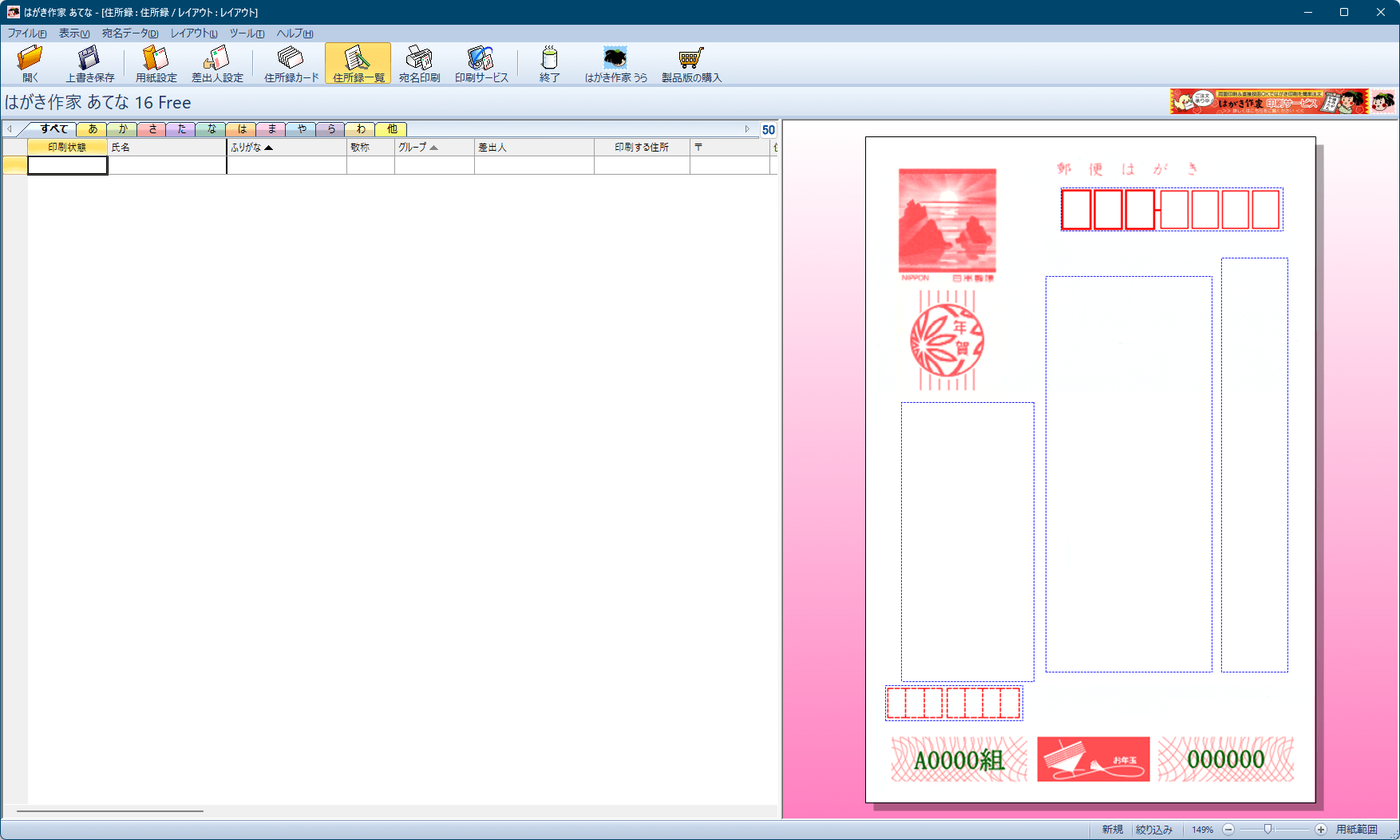Select the 他 index tab
This screenshot has width=1400, height=840.
pyautogui.click(x=392, y=129)
